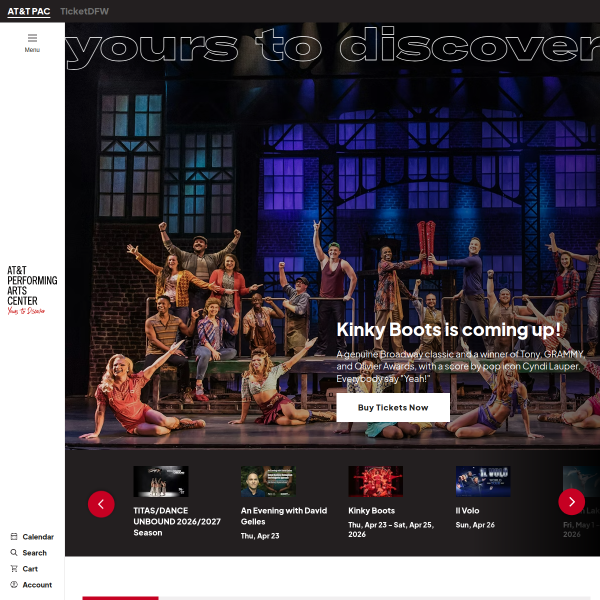Advance to next carousel slide
The height and width of the screenshot is (600, 600).
tap(572, 502)
